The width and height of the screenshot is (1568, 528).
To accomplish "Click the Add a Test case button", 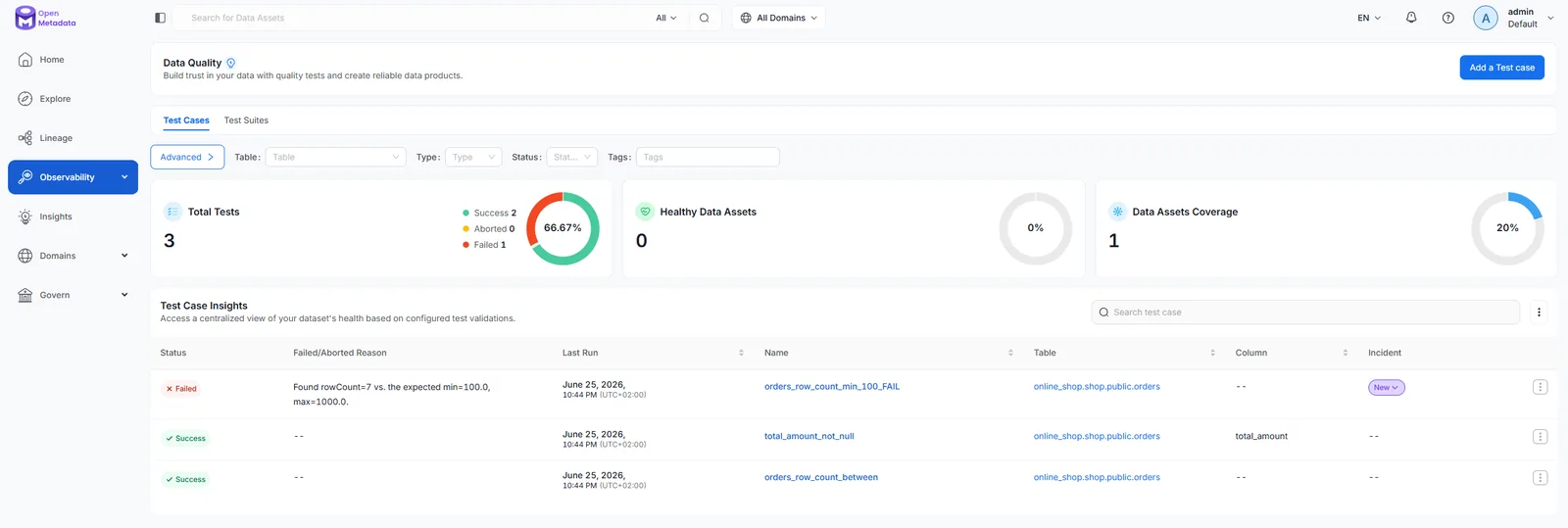I will (x=1501, y=68).
